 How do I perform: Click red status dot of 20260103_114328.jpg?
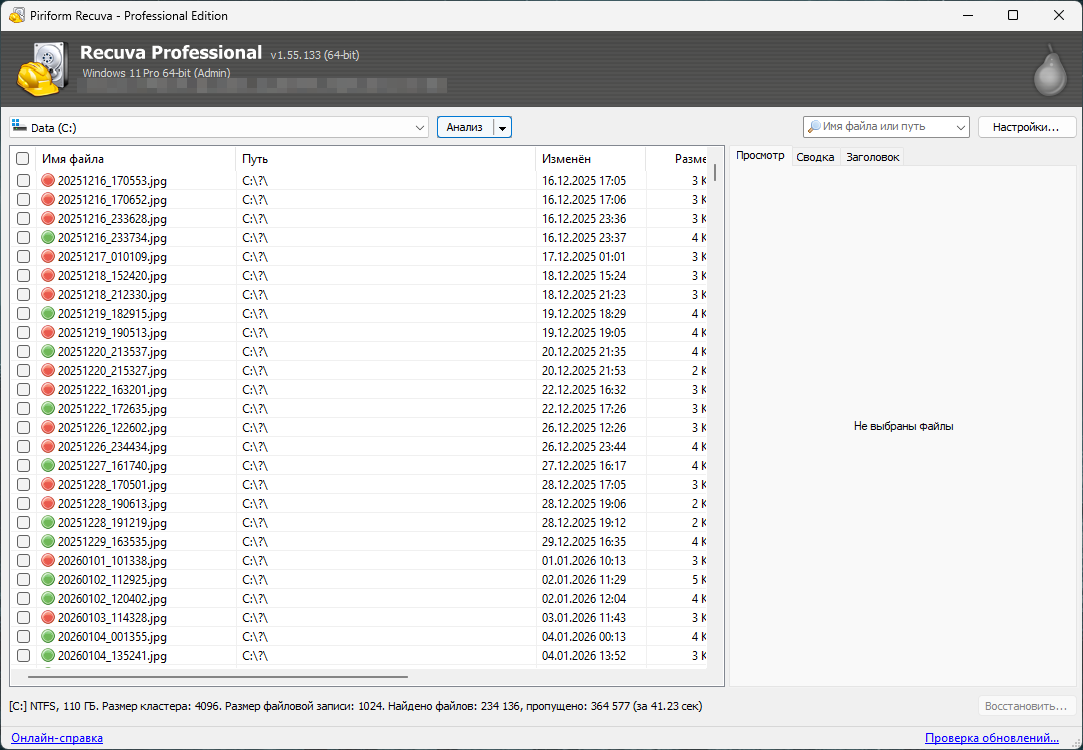pos(48,617)
